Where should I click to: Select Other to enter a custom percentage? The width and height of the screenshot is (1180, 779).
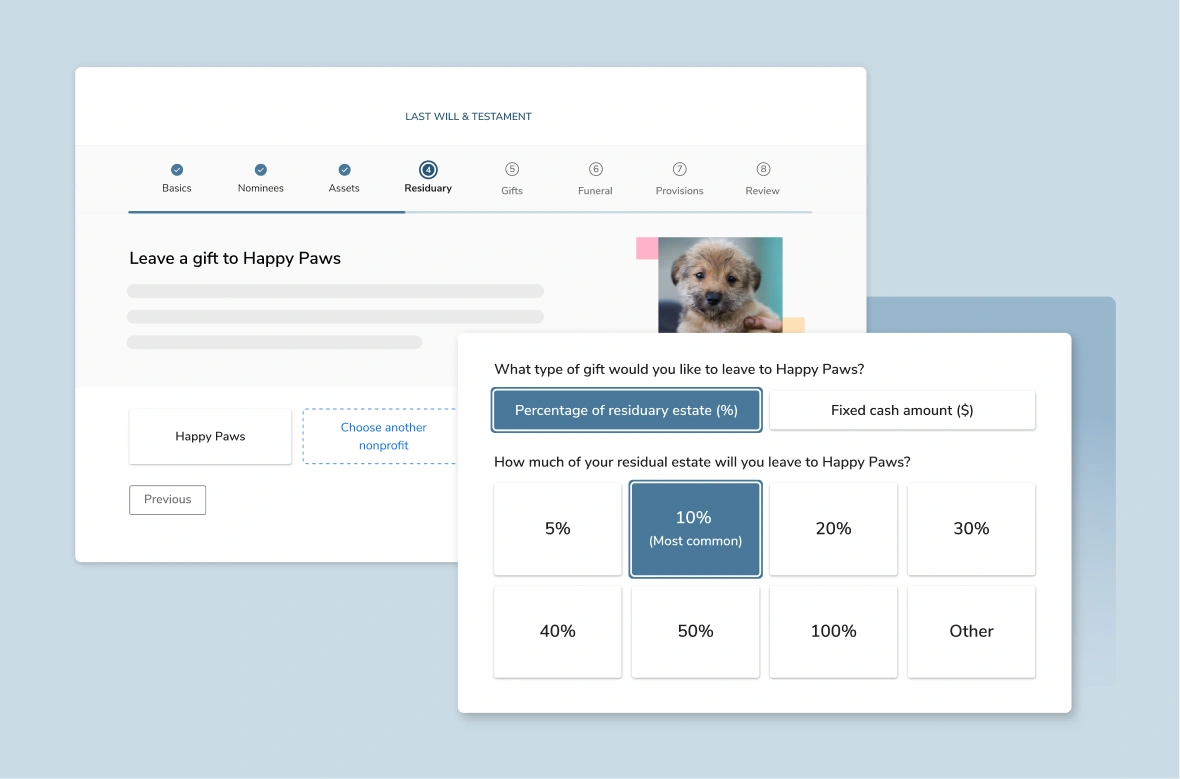[971, 631]
